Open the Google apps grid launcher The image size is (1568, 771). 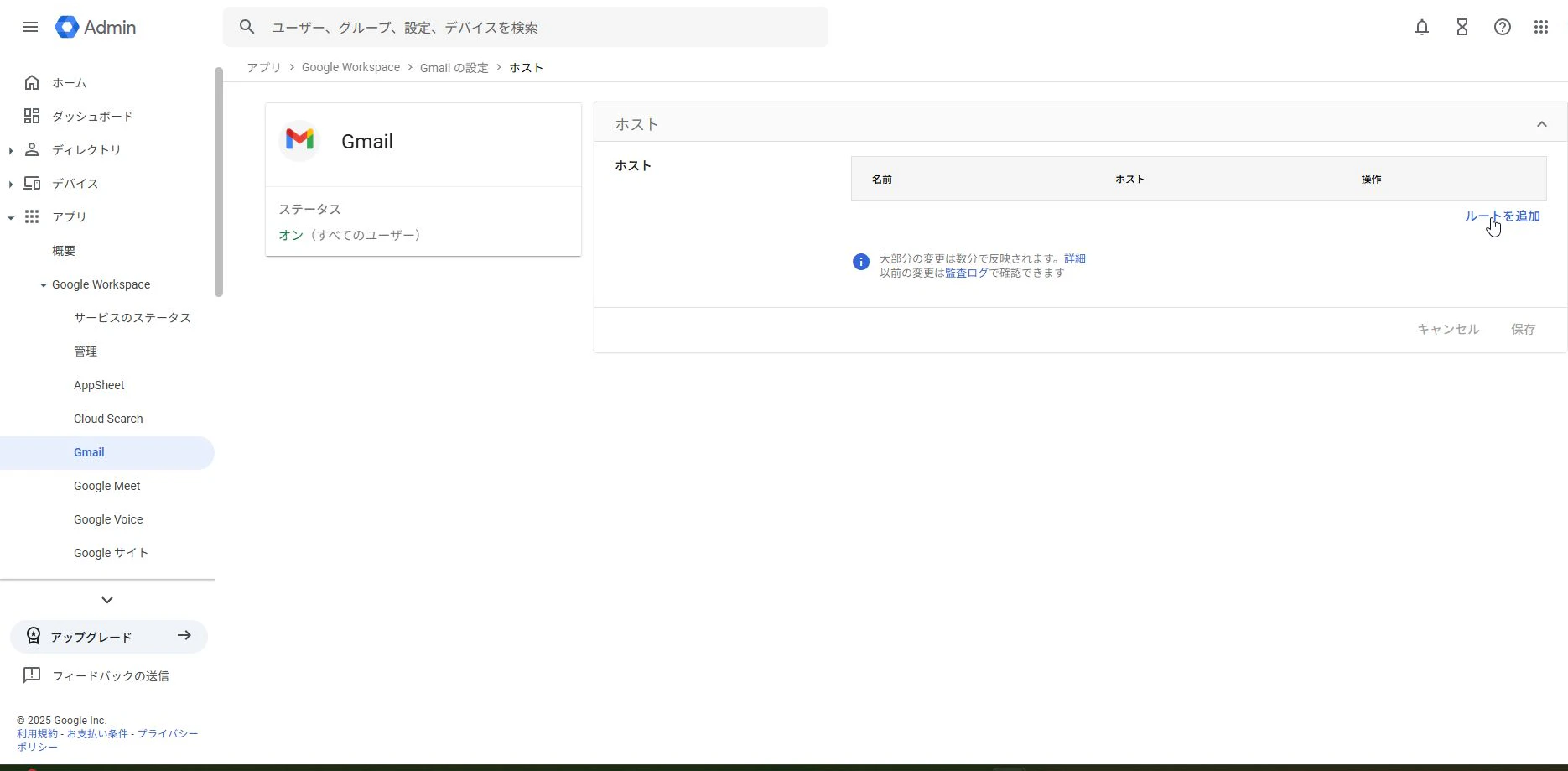1541,27
